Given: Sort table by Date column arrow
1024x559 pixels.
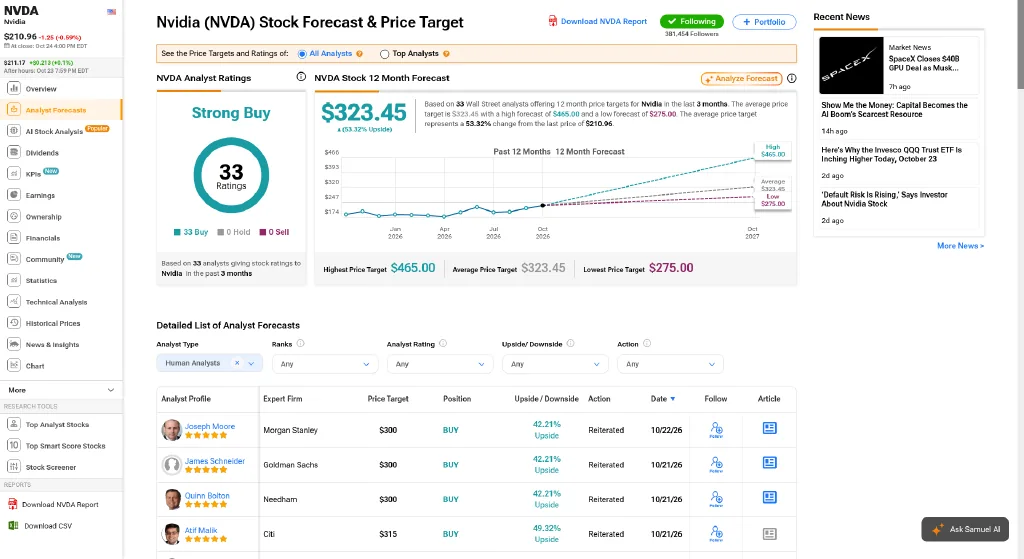Looking at the screenshot, I should click(x=673, y=399).
